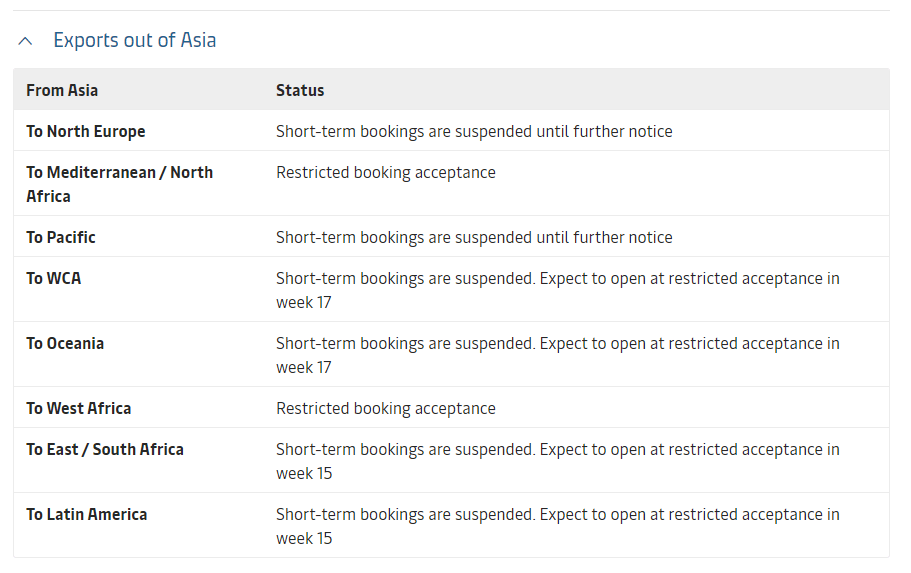Click East / South Africa week 15 status
Image resolution: width=911 pixels, height=573 pixels.
[x=558, y=461]
